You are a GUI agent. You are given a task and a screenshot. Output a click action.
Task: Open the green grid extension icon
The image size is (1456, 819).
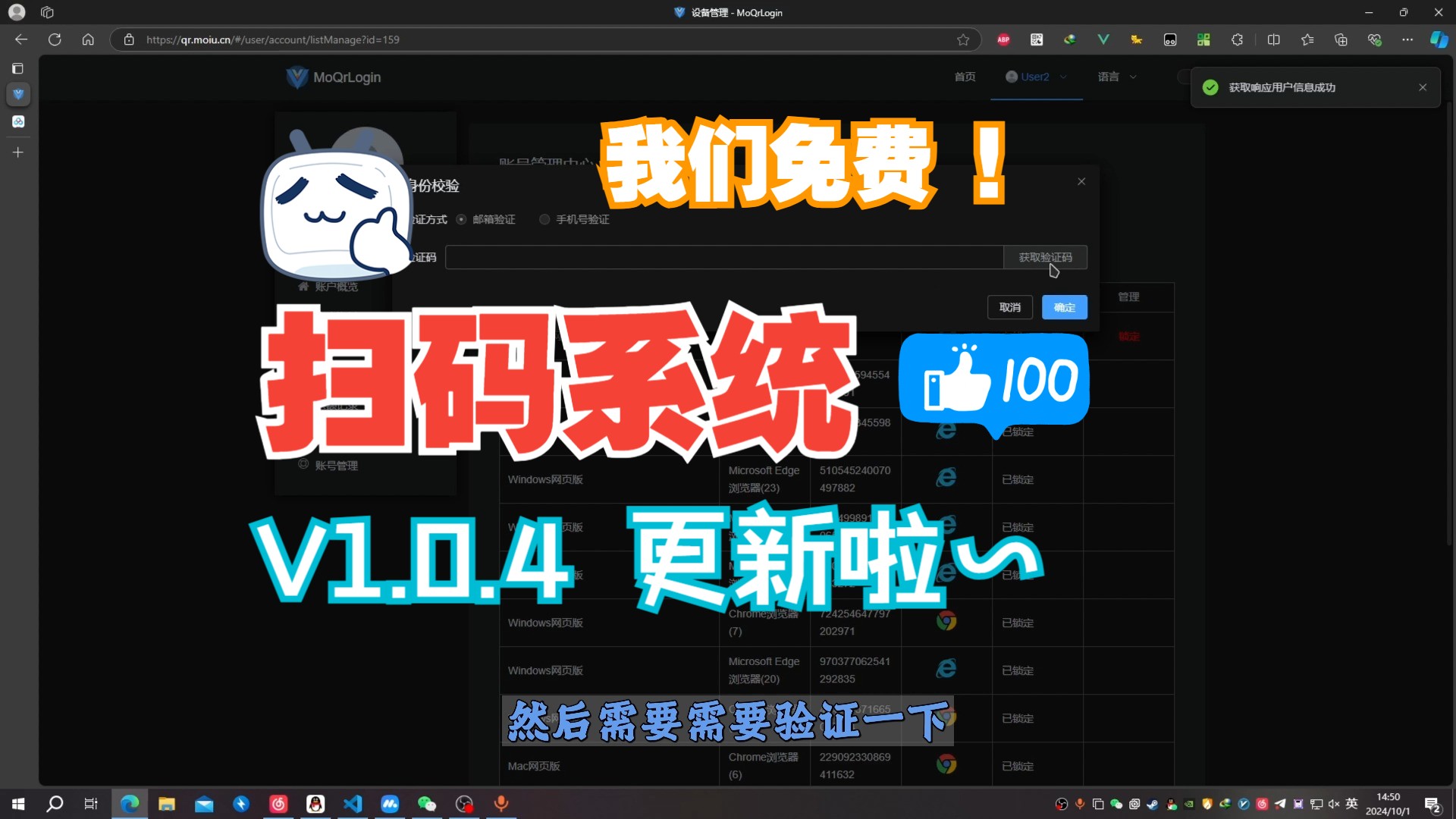point(1203,39)
